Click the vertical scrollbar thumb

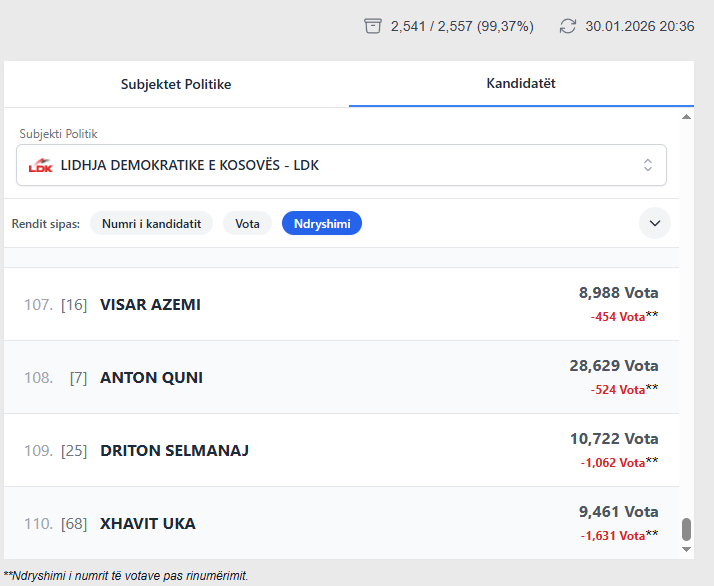pos(686,529)
